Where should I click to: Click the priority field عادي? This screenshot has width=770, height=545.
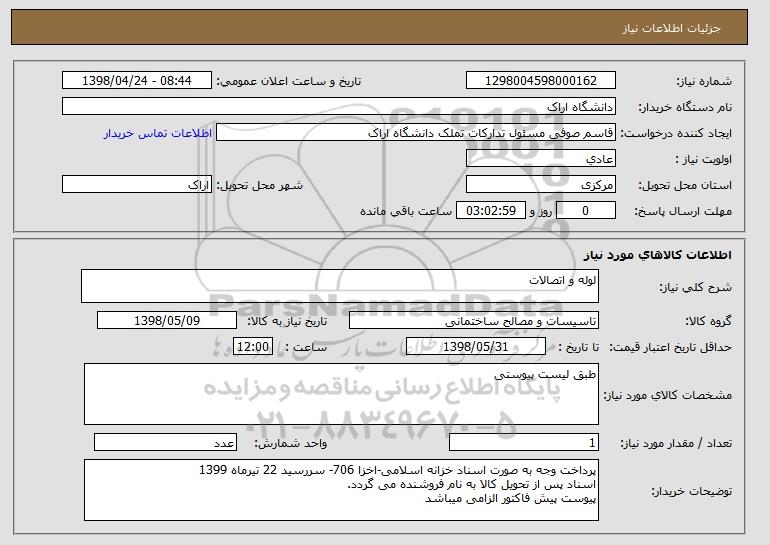pos(541,159)
